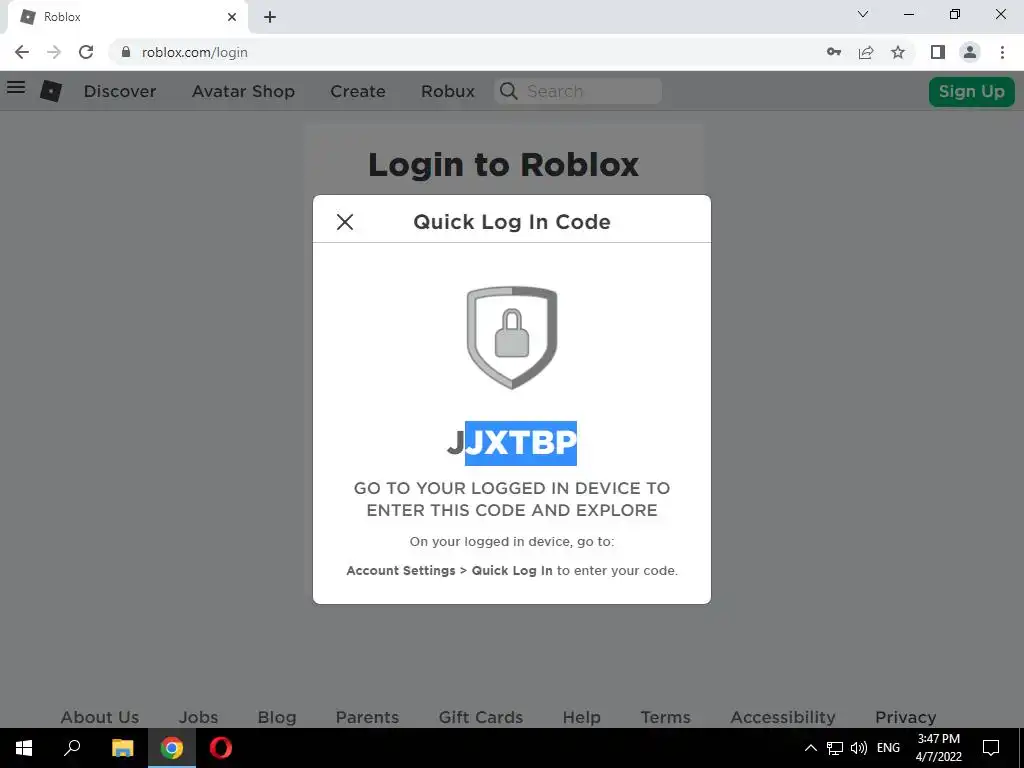Open the Roblox hamburger menu
The width and height of the screenshot is (1024, 768).
click(x=16, y=87)
